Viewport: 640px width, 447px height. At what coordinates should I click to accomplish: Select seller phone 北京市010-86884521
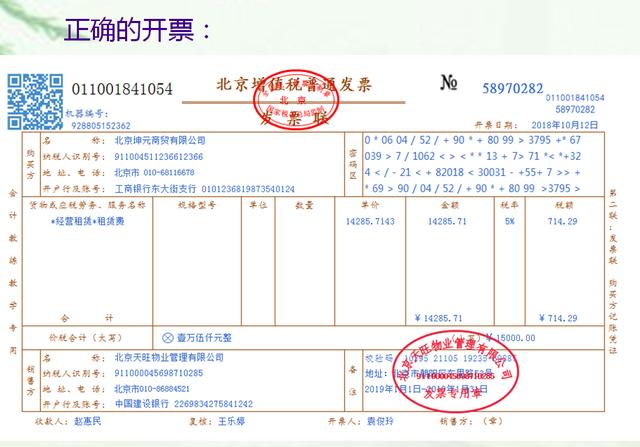(152, 389)
